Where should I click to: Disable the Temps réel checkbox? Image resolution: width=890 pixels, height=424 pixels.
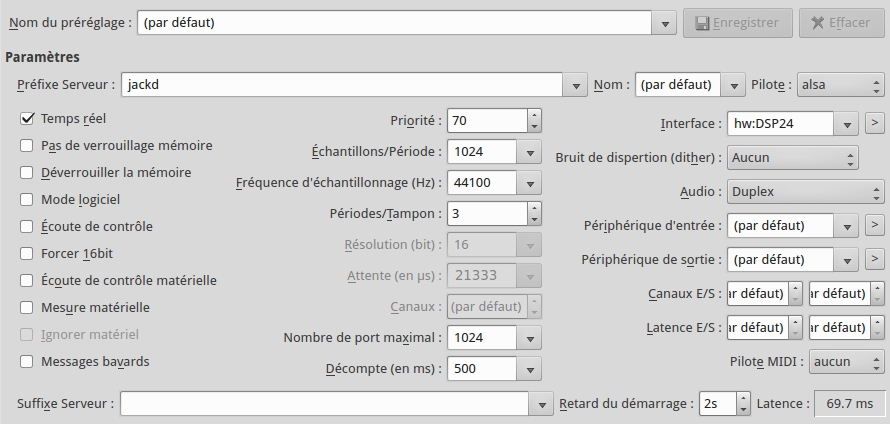(28, 118)
